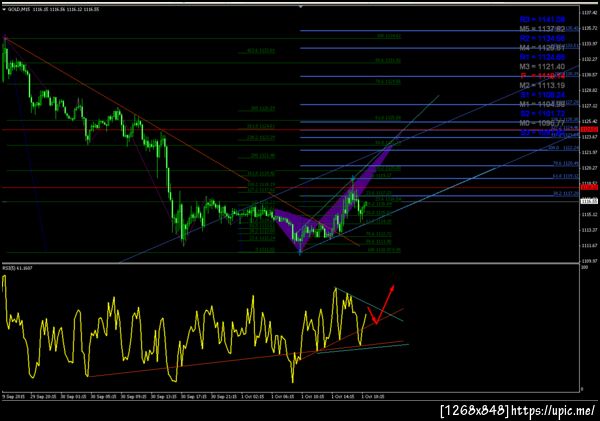The height and width of the screenshot is (421, 600).
Task: Click the 30 Sep 17:15 time label
Action: (194, 397)
